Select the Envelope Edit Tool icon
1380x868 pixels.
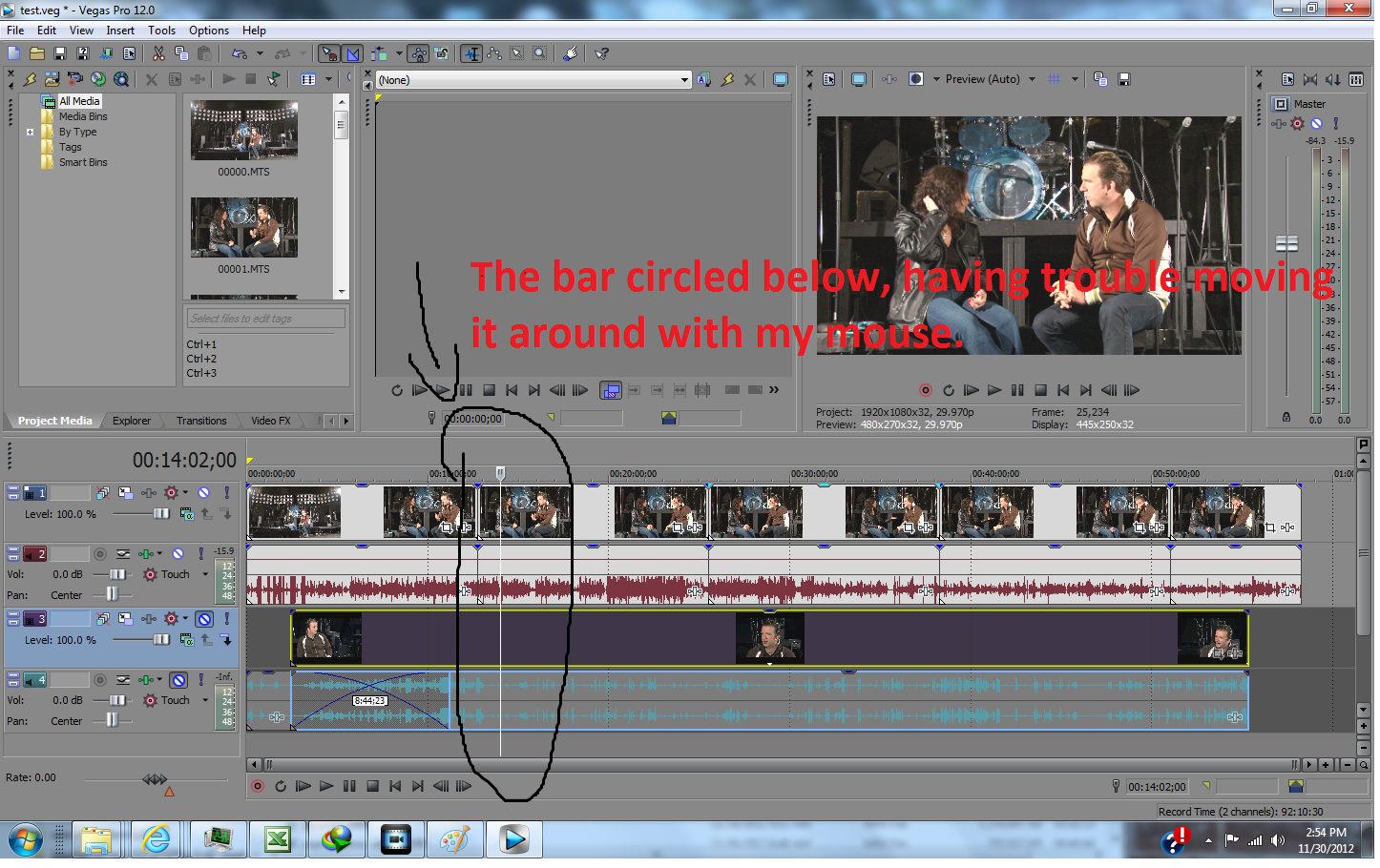495,54
